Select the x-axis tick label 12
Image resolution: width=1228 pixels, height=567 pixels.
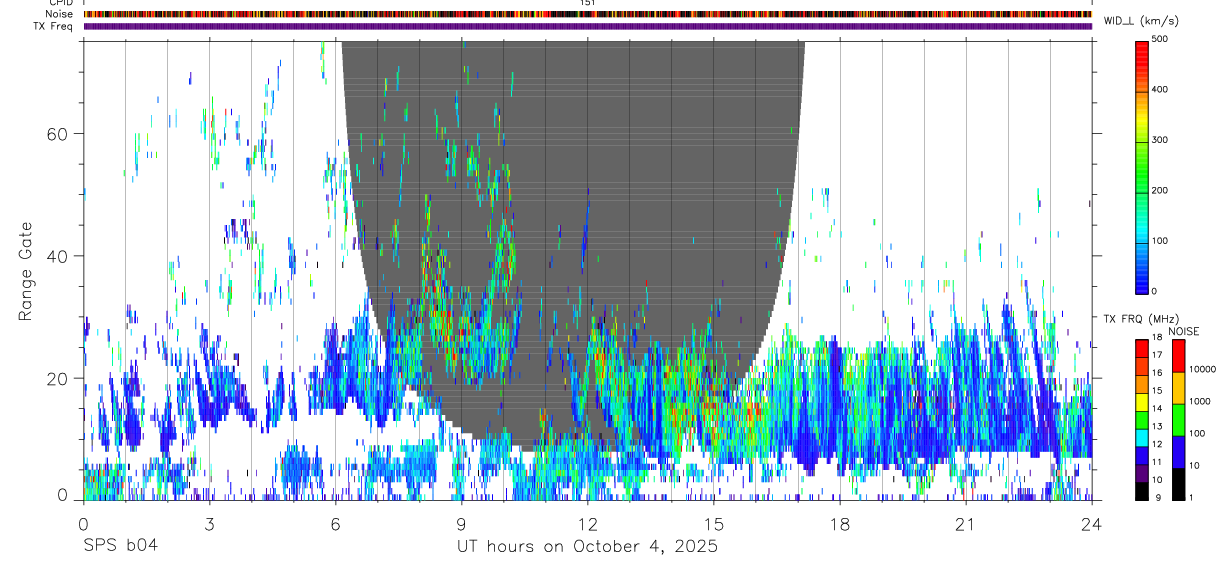(x=587, y=523)
